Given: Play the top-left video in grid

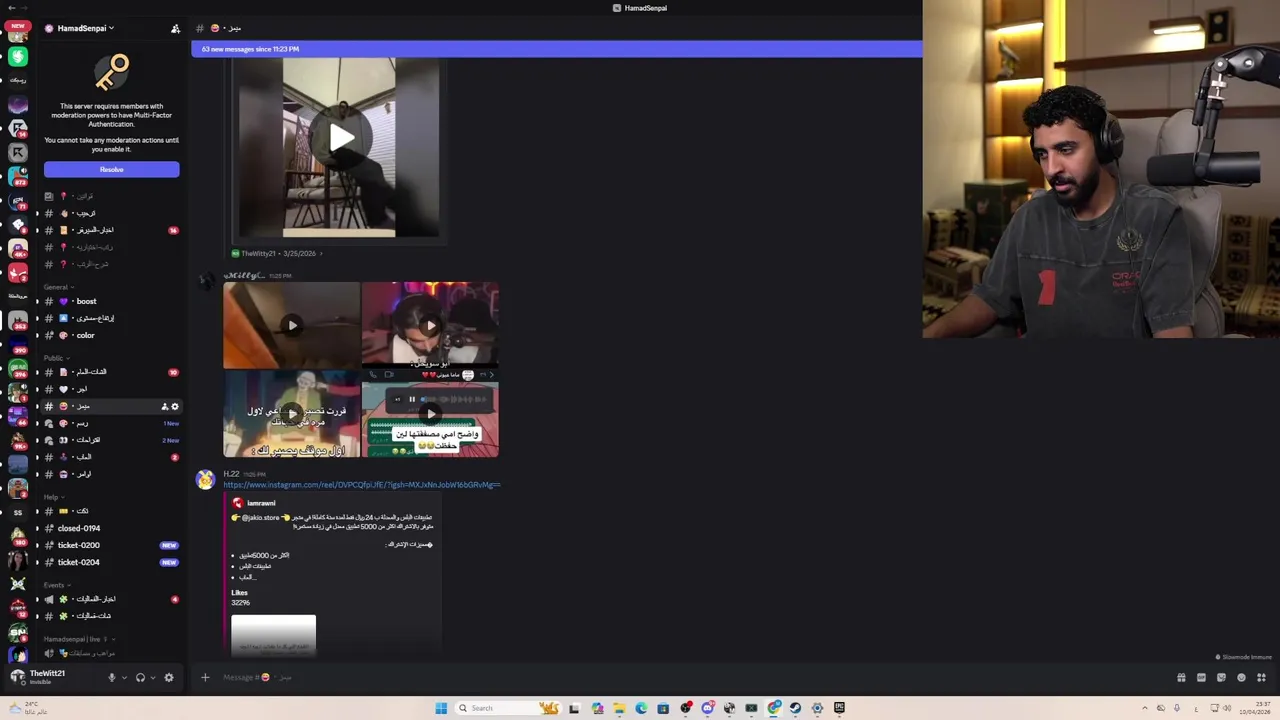Looking at the screenshot, I should coord(292,325).
